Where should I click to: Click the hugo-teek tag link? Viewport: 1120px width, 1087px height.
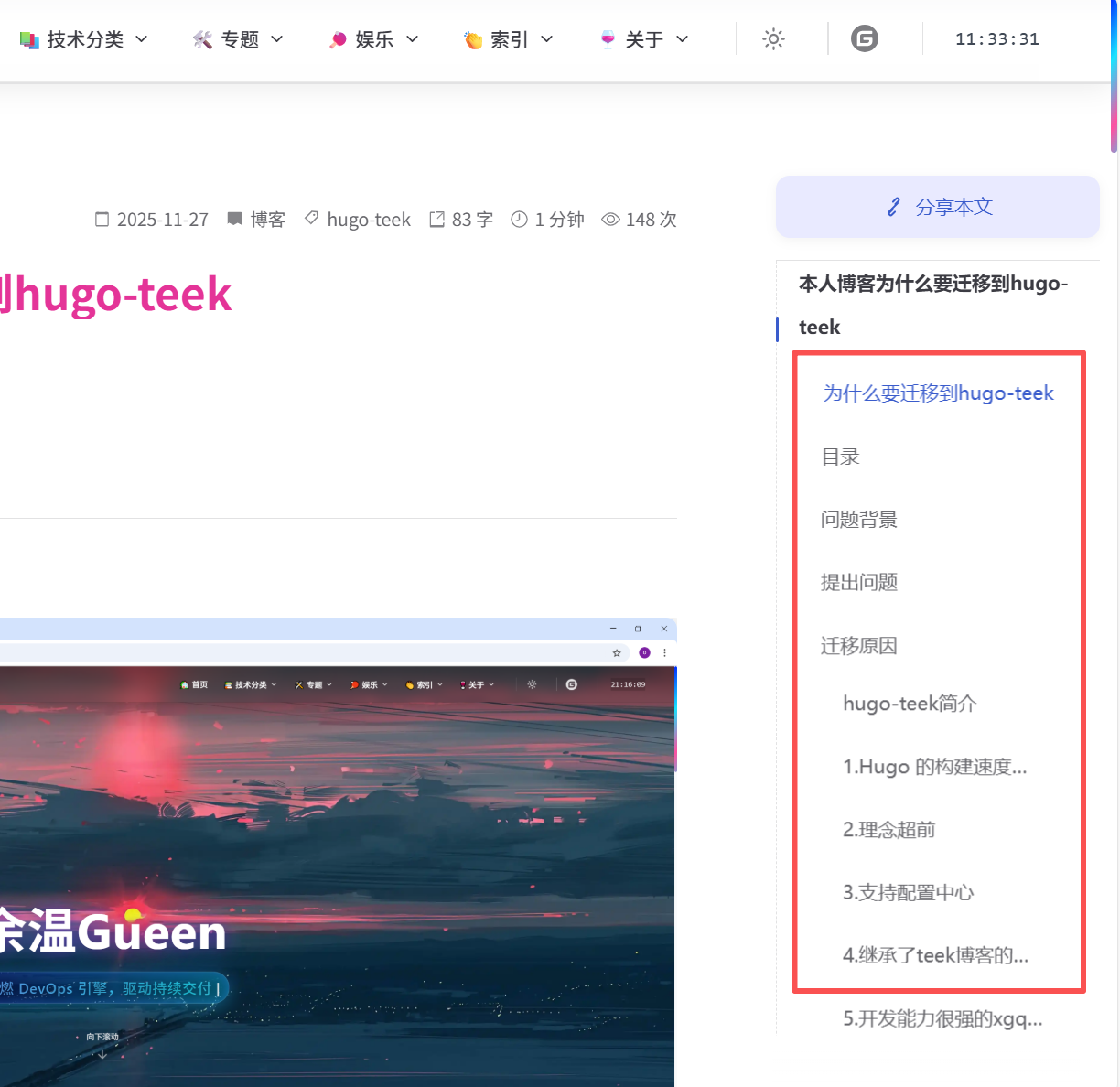[x=368, y=220]
